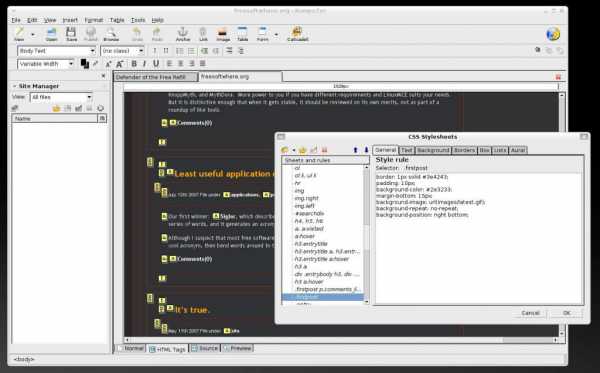This screenshot has width=600, height=373.
Task: Open the CaScadeS stylesheet editor icon
Action: click(297, 34)
